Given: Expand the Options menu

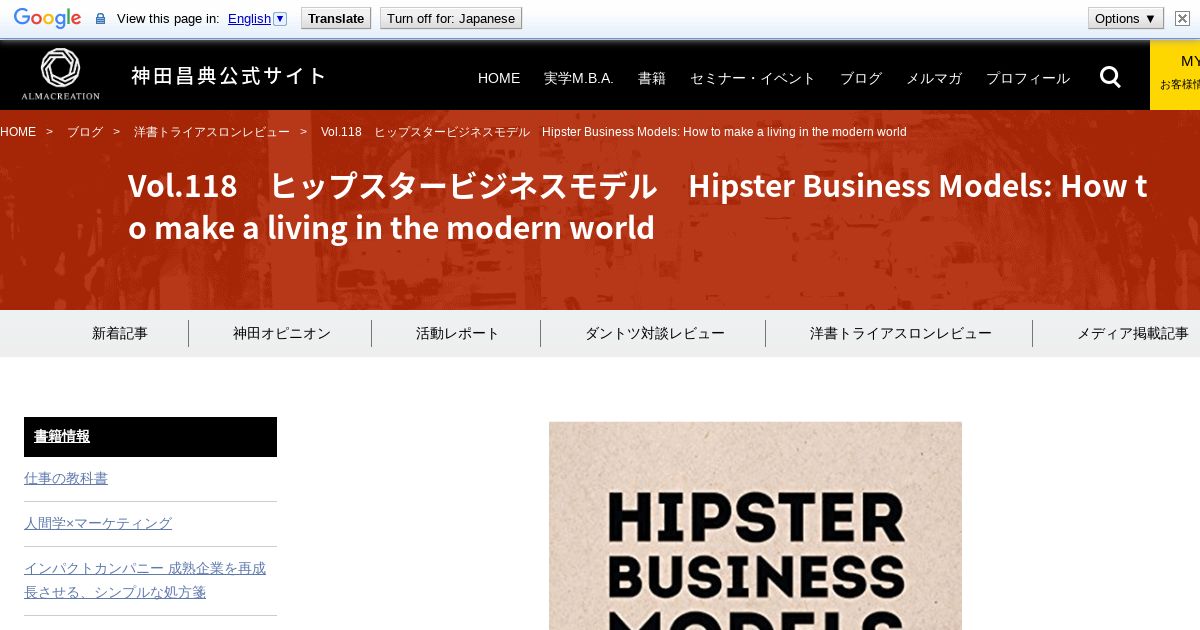Looking at the screenshot, I should tap(1125, 18).
